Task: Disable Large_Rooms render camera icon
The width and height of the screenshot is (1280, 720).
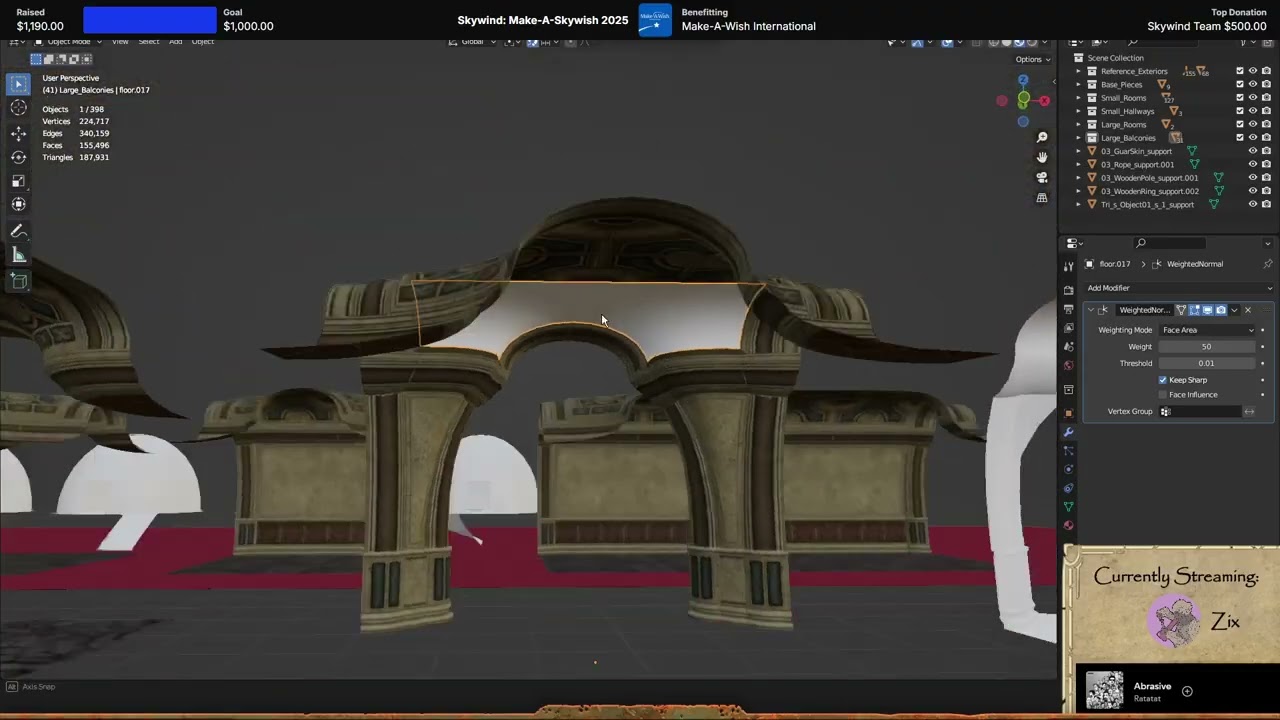Action: [1266, 124]
